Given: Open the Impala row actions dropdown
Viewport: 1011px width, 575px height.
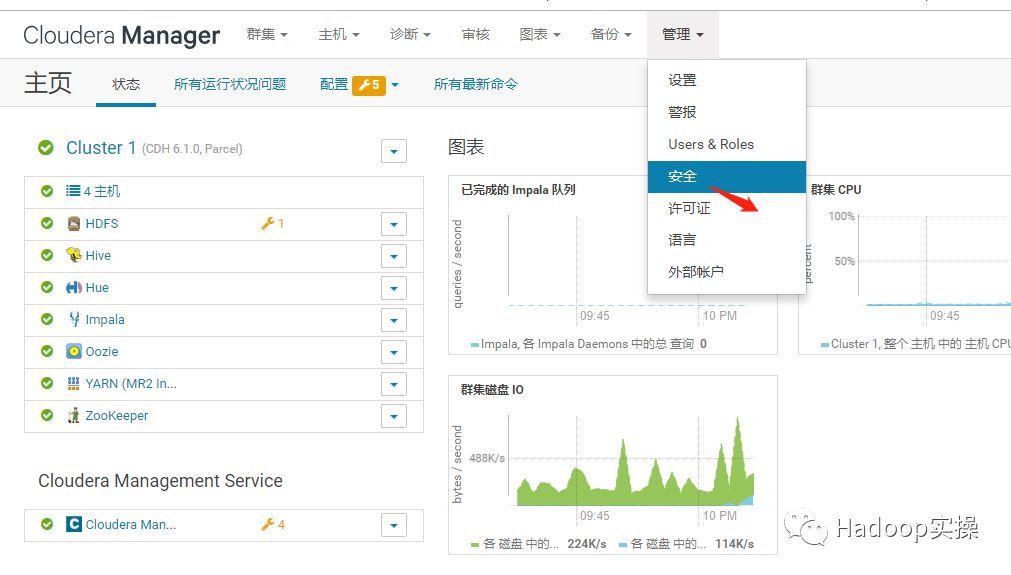Looking at the screenshot, I should pos(394,320).
